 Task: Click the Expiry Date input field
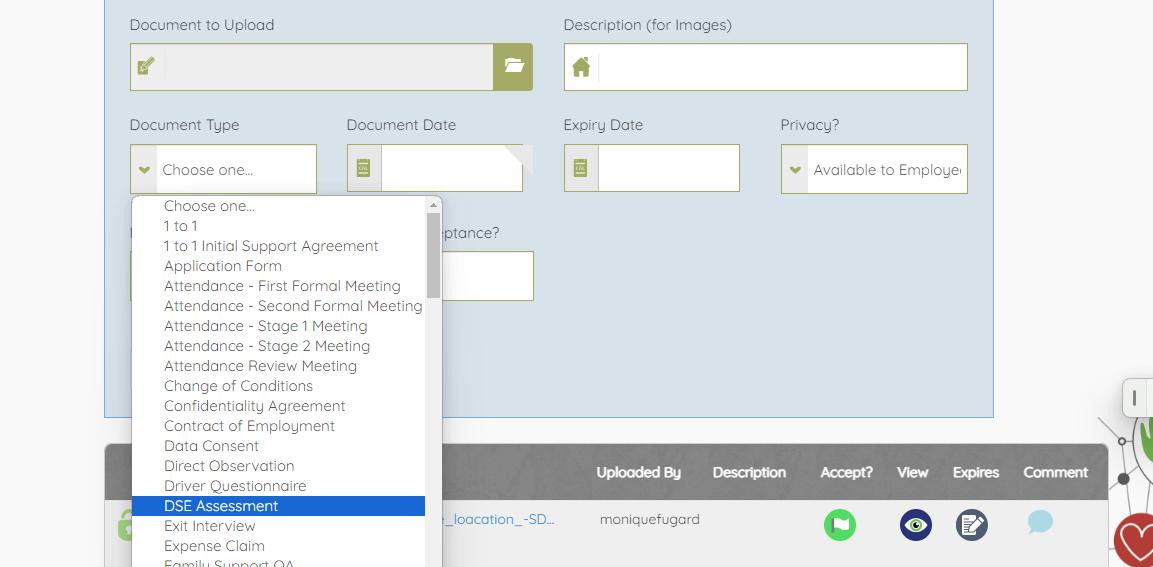tap(668, 168)
